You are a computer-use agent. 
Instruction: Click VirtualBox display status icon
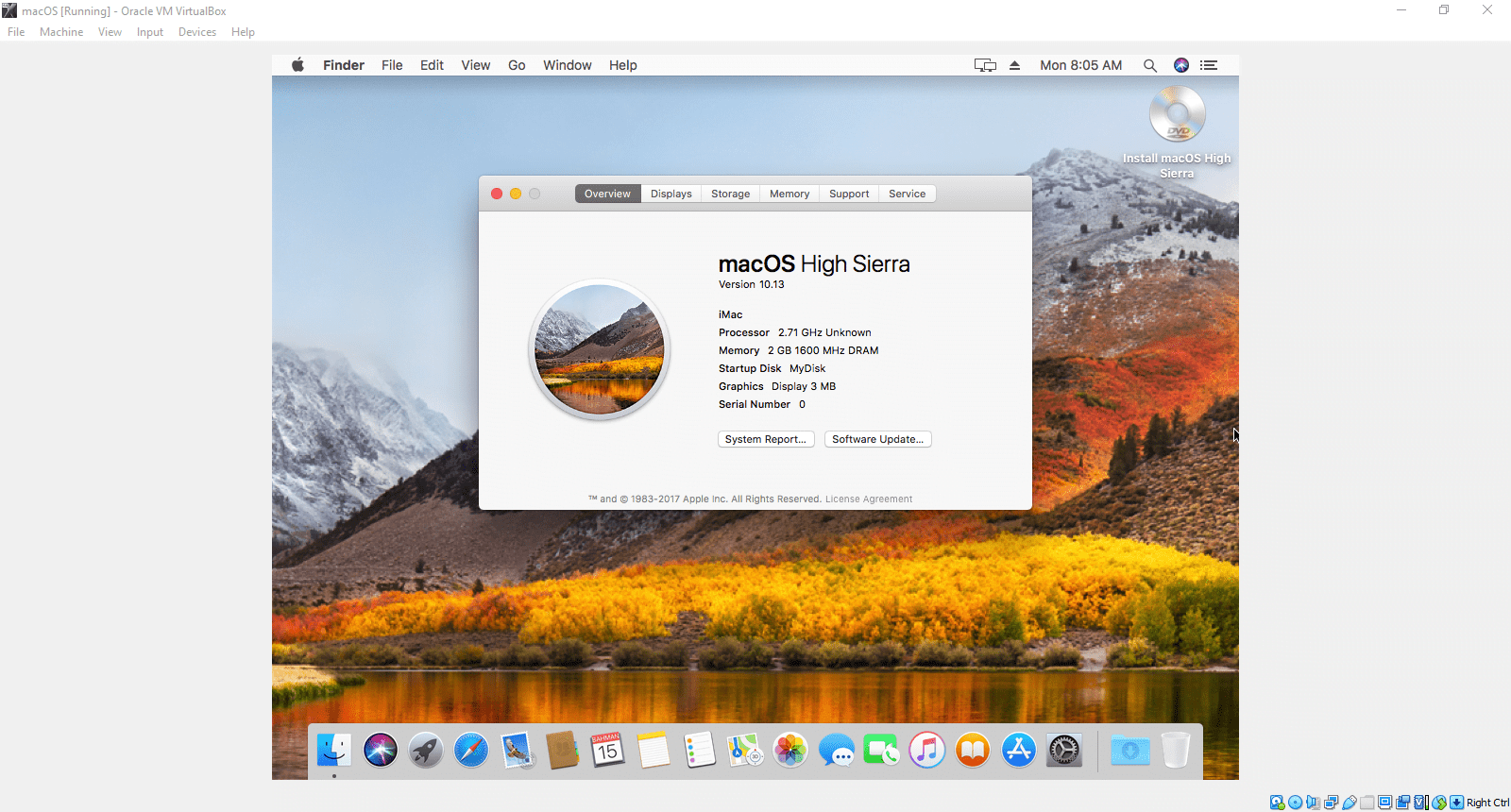(1385, 803)
